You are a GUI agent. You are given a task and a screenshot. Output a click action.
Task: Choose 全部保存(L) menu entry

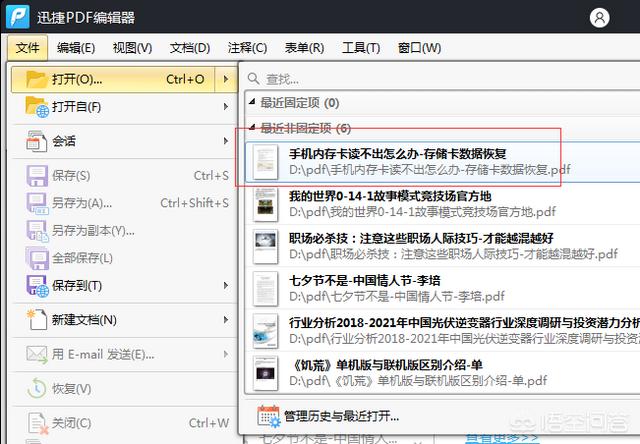pos(123,258)
